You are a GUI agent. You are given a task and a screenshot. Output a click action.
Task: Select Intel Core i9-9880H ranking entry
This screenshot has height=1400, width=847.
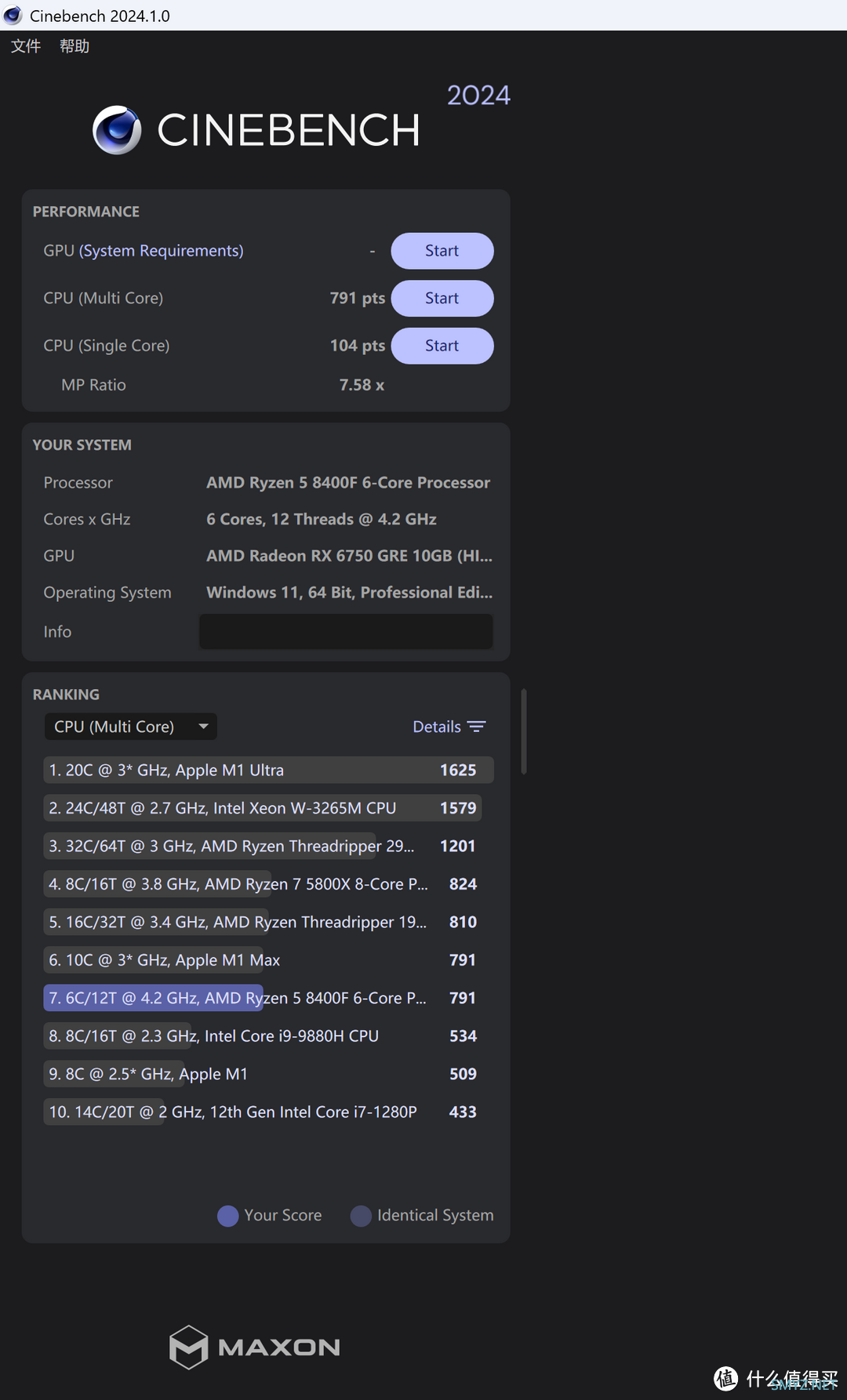267,1036
